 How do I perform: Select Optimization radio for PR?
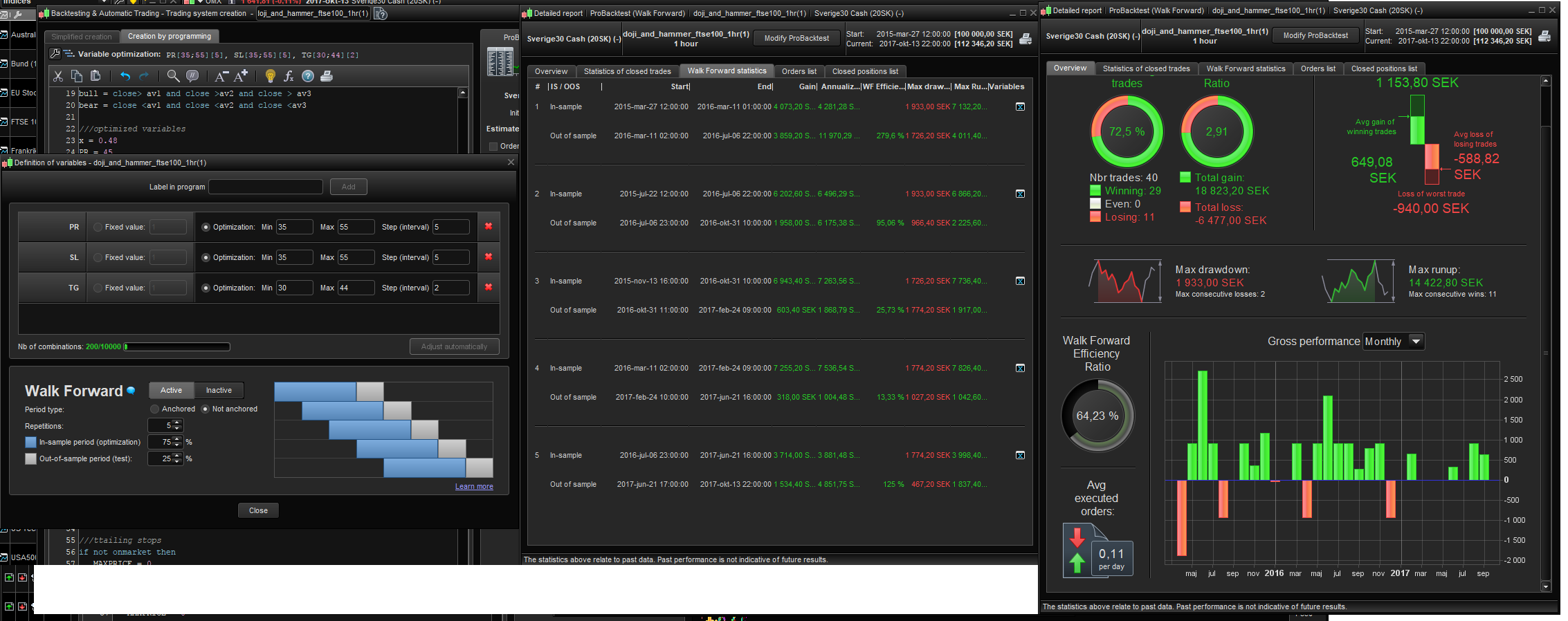[206, 227]
